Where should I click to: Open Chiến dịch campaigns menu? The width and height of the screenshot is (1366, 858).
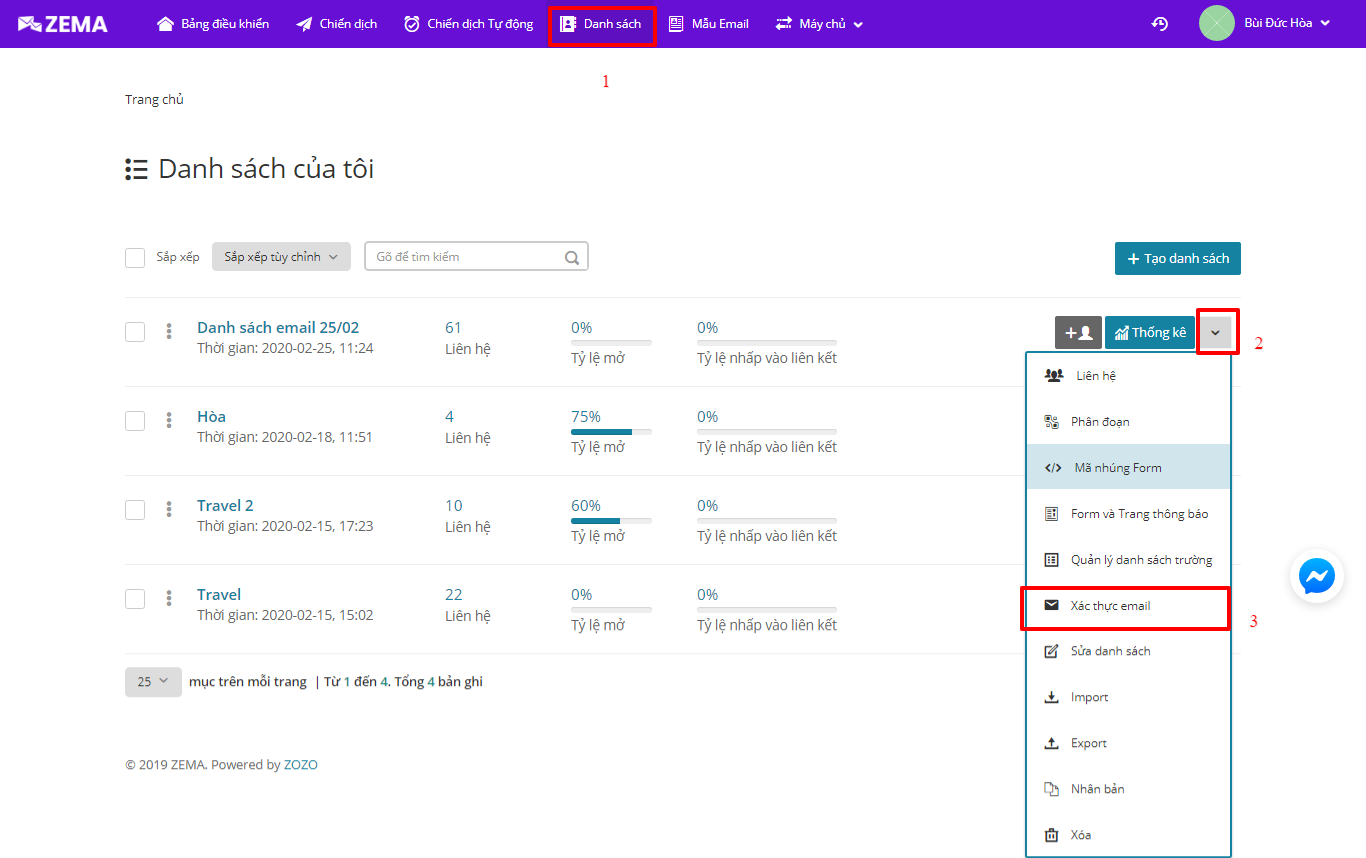(x=337, y=24)
